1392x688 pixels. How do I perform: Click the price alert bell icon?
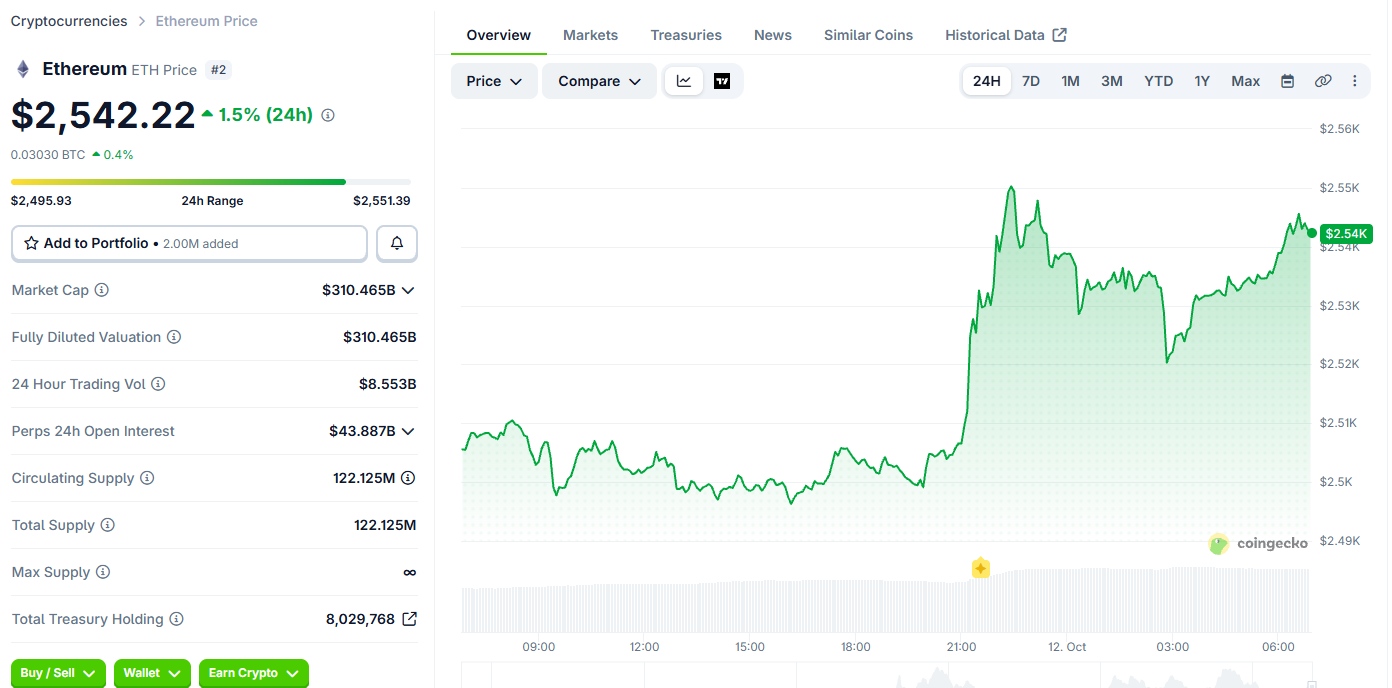coord(397,243)
